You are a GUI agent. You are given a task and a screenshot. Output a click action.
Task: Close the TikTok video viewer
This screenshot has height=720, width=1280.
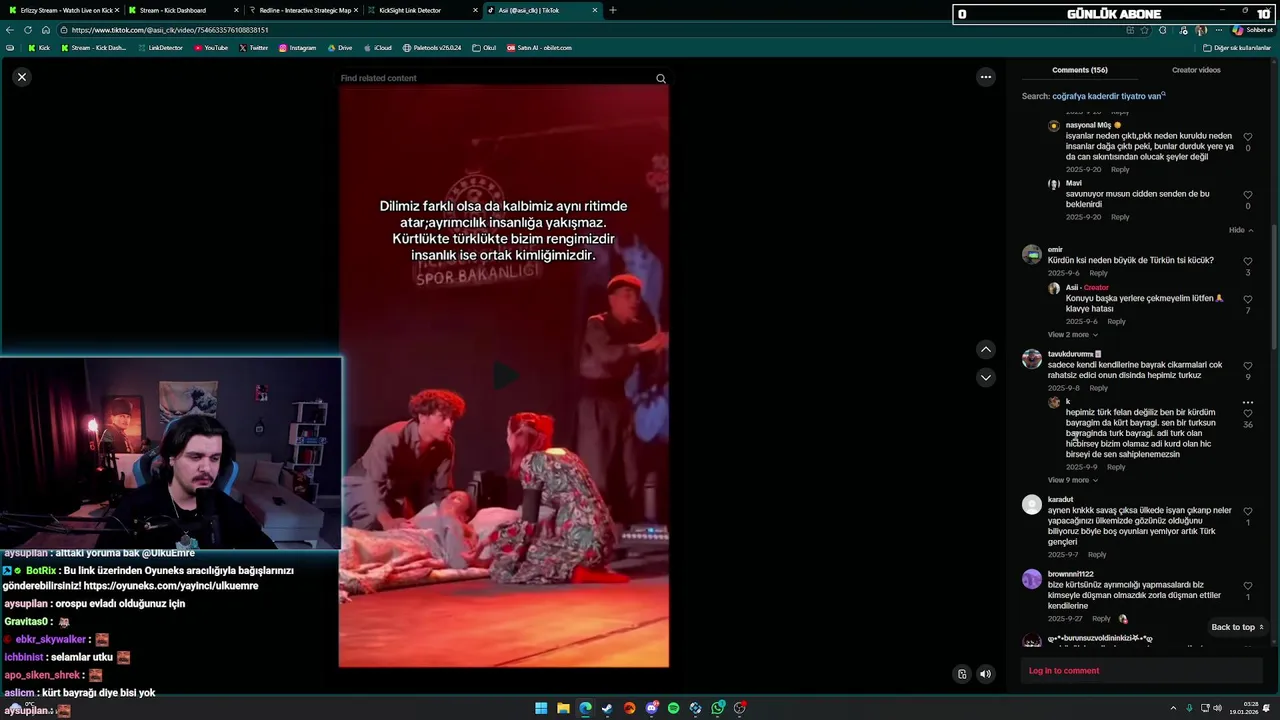coord(21,77)
